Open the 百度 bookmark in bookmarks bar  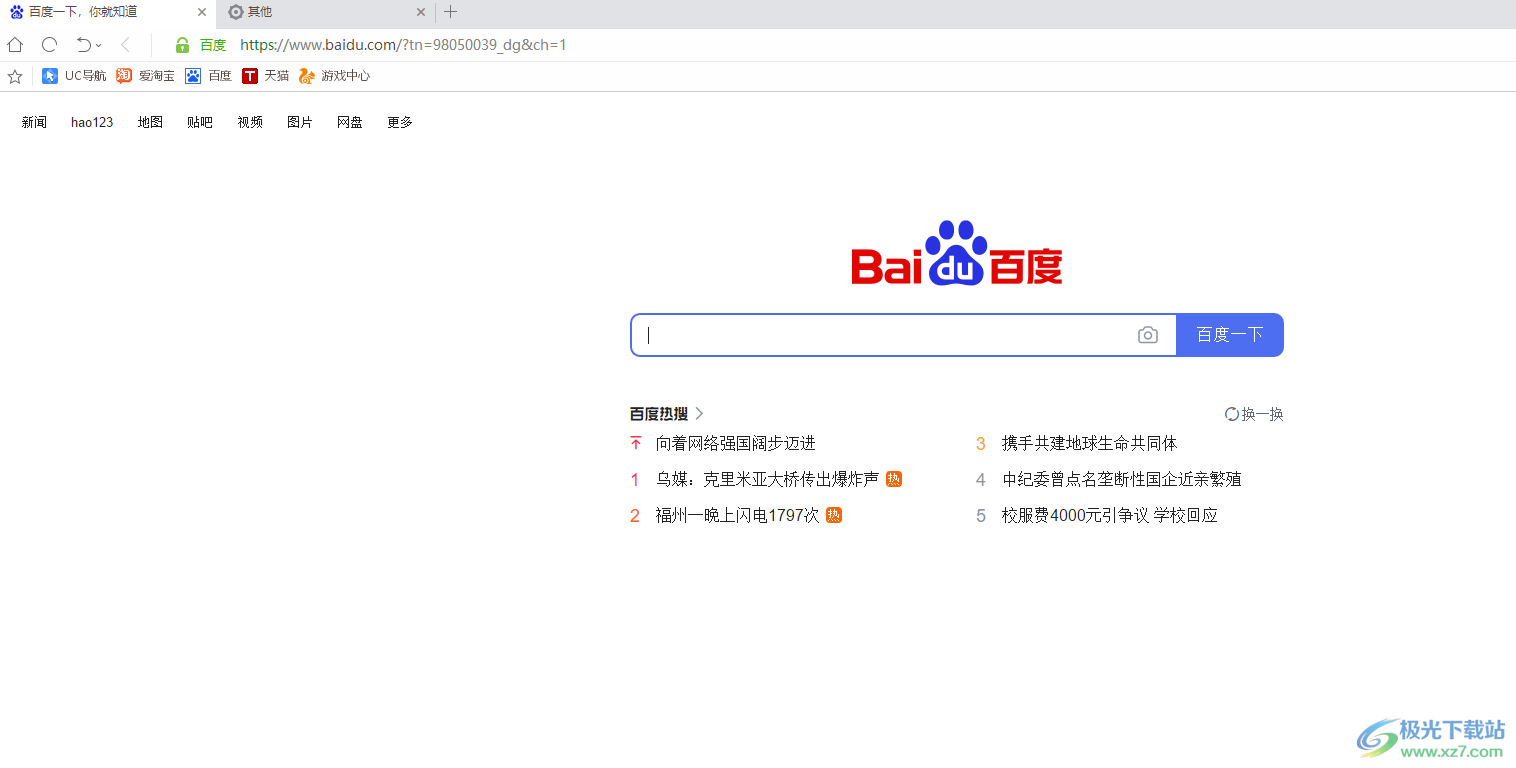coord(208,76)
